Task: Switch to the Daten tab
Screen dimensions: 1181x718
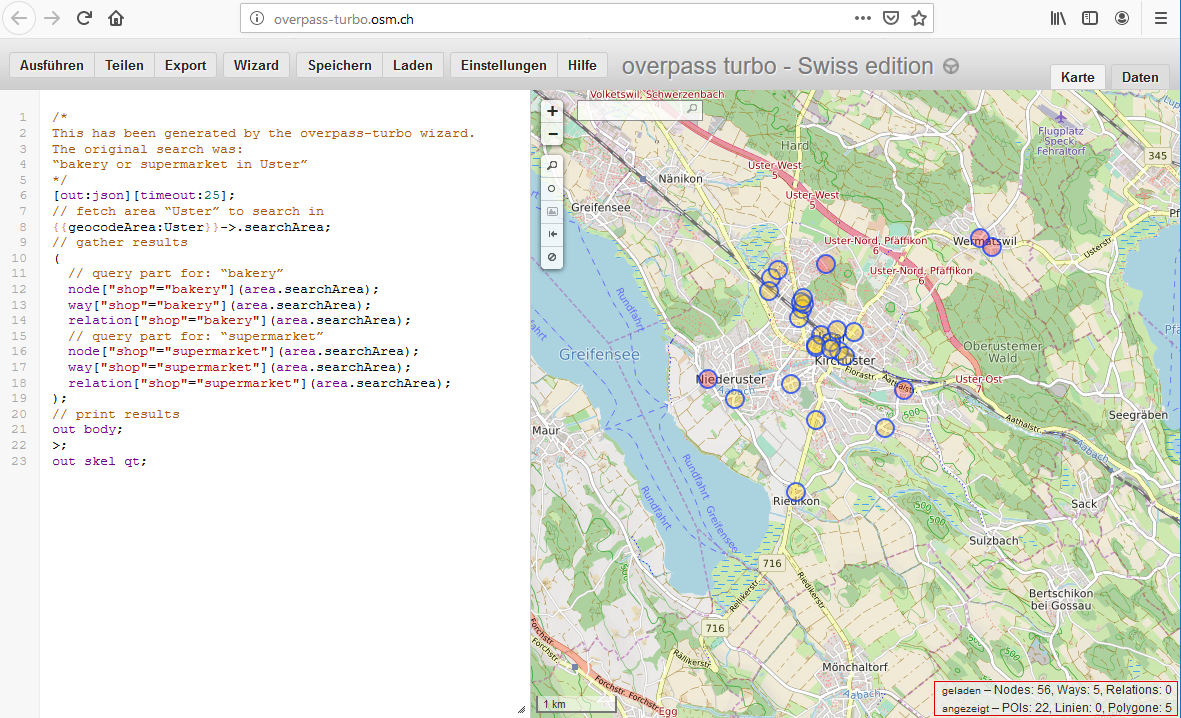Action: pos(1140,77)
